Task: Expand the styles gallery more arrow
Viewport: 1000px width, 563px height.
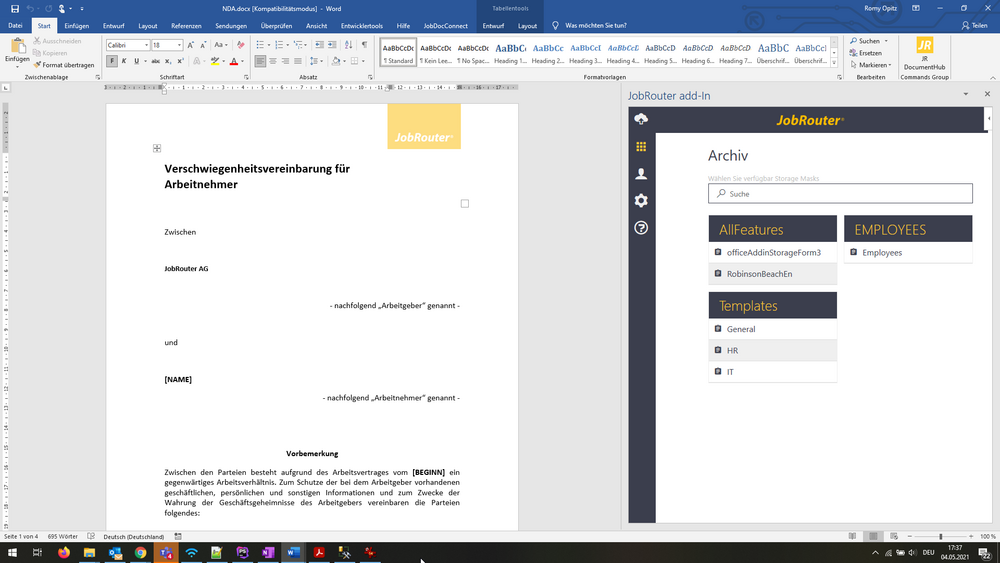Action: coord(834,62)
